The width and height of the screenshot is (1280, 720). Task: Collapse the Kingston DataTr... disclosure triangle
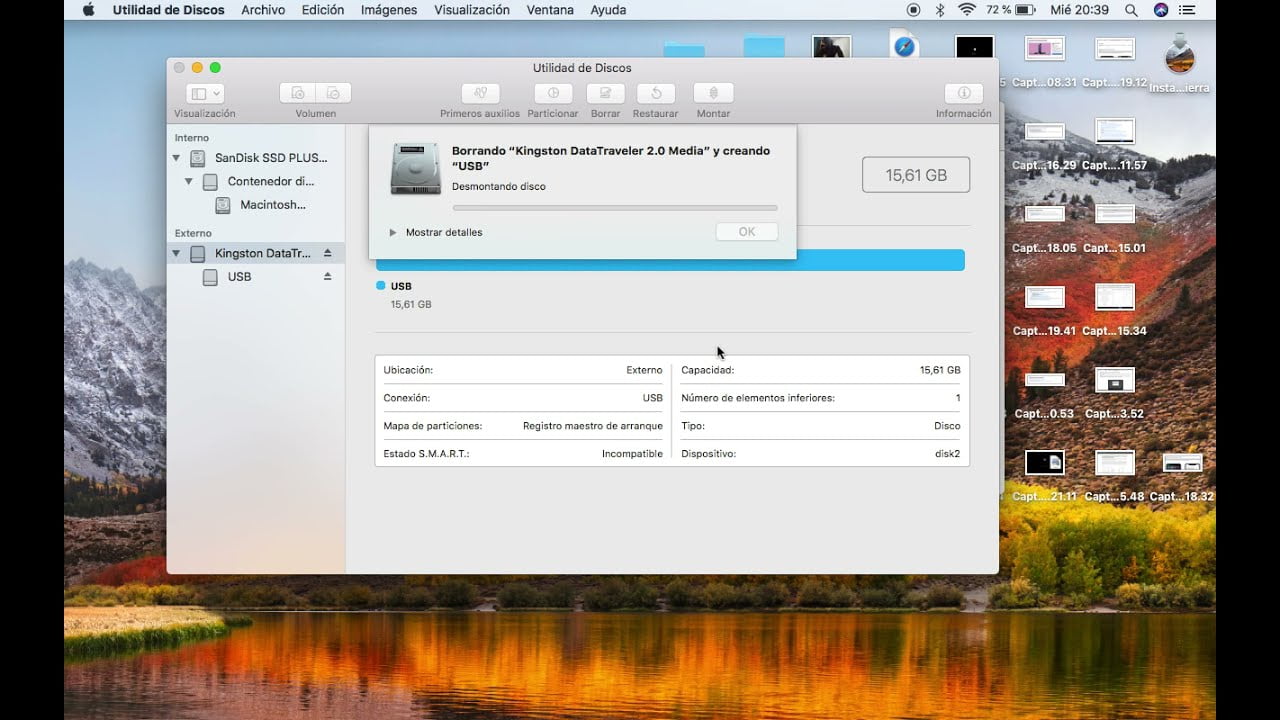(x=176, y=254)
